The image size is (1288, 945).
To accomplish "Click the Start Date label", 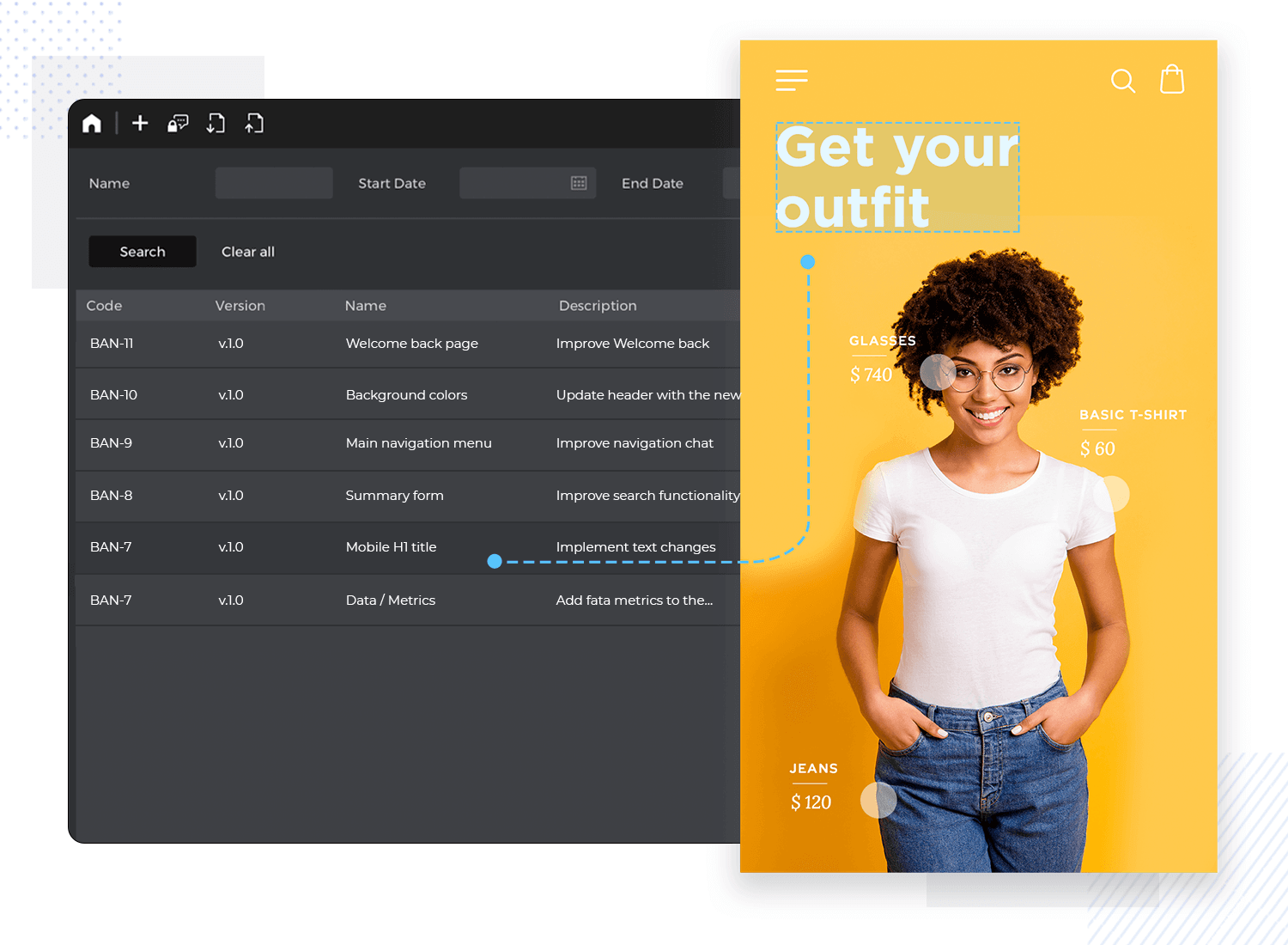I will (x=392, y=184).
